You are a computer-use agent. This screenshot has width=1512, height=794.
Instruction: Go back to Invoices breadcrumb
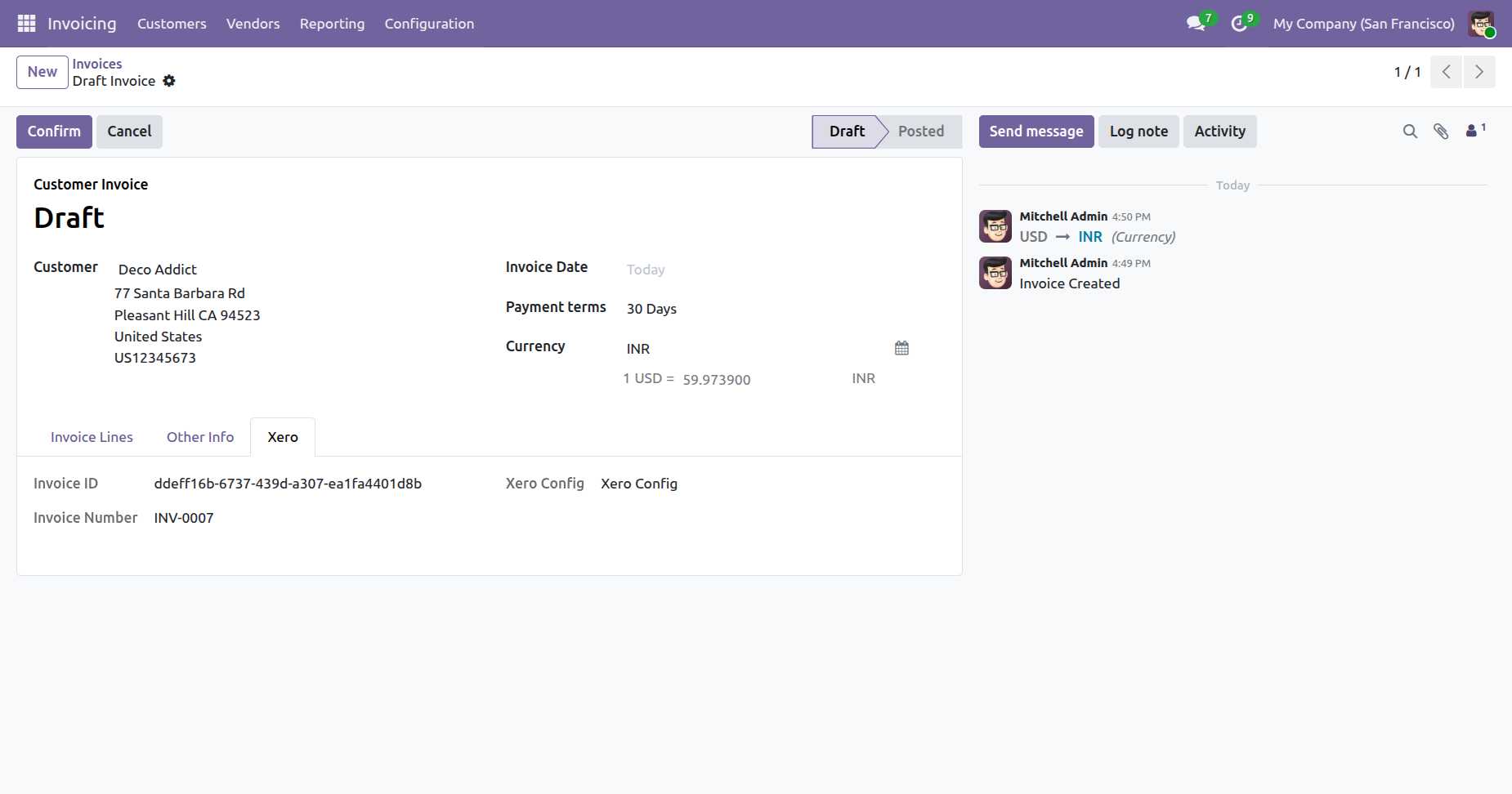(97, 64)
